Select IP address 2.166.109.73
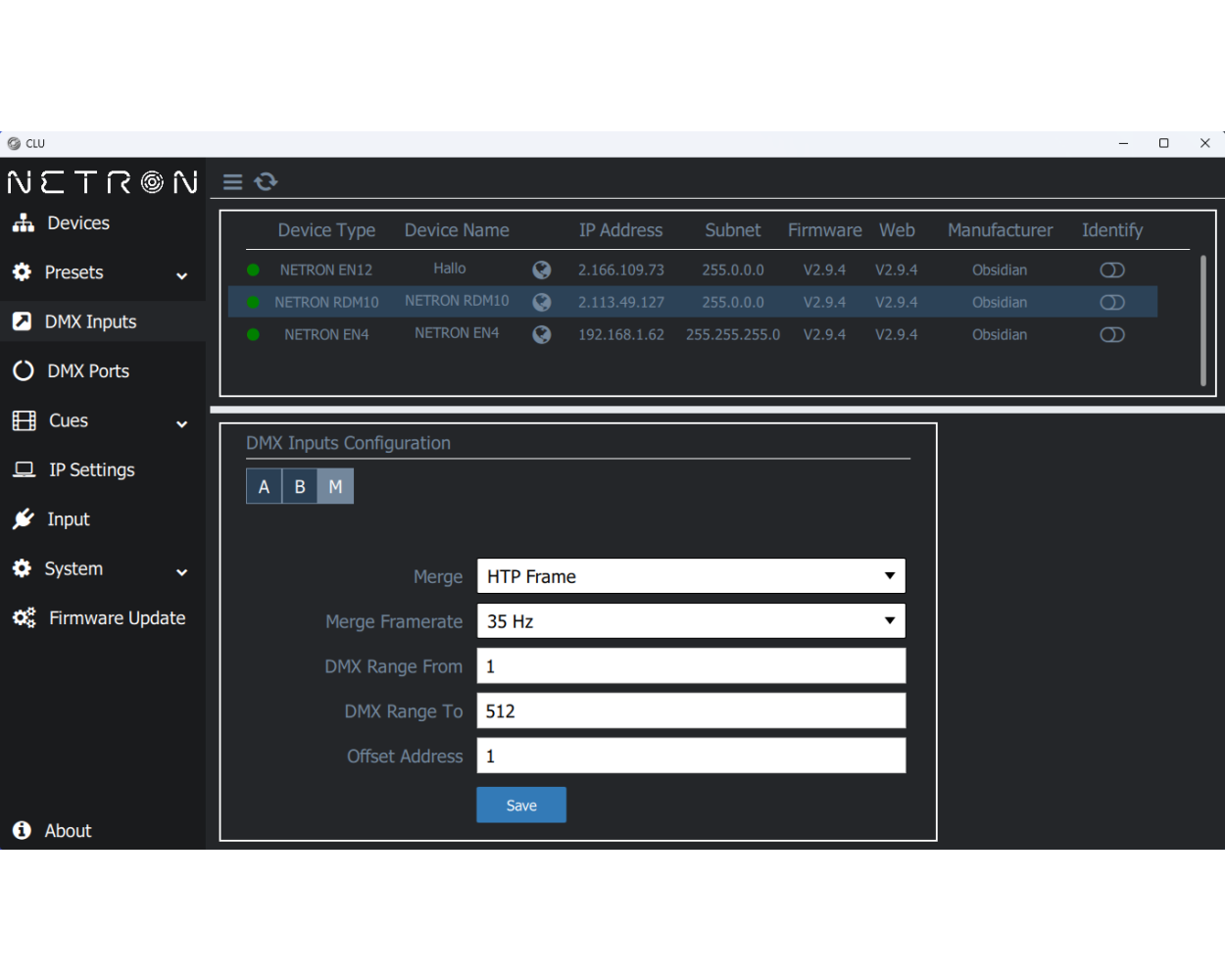1225x980 pixels. [621, 269]
